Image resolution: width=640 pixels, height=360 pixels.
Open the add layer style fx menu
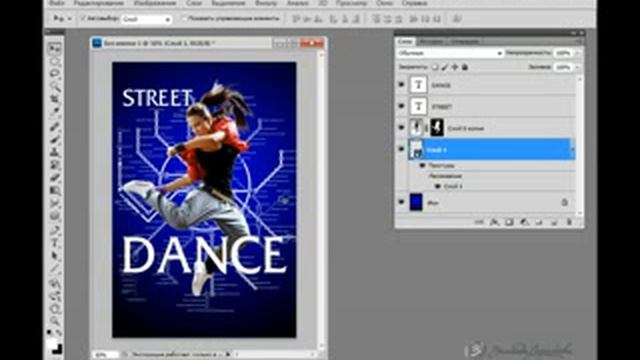[494, 222]
